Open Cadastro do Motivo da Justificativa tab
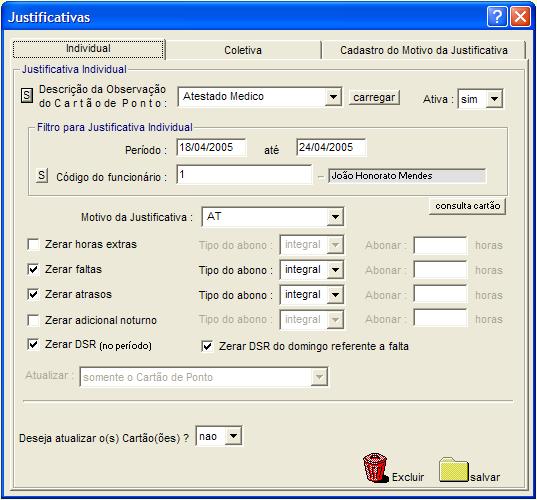The height and width of the screenshot is (500, 537). pyautogui.click(x=424, y=50)
